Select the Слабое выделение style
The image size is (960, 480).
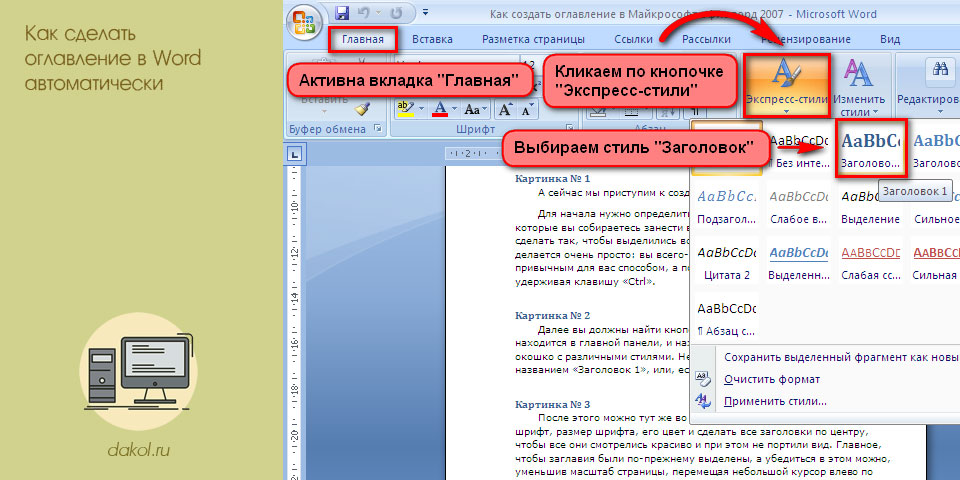(x=799, y=205)
